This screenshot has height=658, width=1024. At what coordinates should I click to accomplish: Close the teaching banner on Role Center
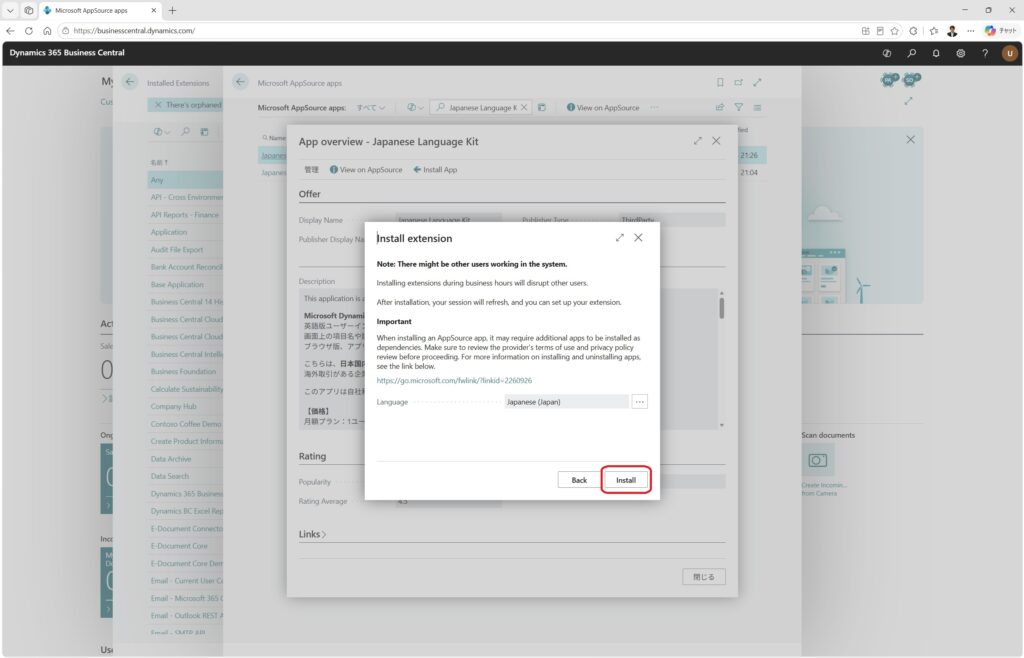910,140
